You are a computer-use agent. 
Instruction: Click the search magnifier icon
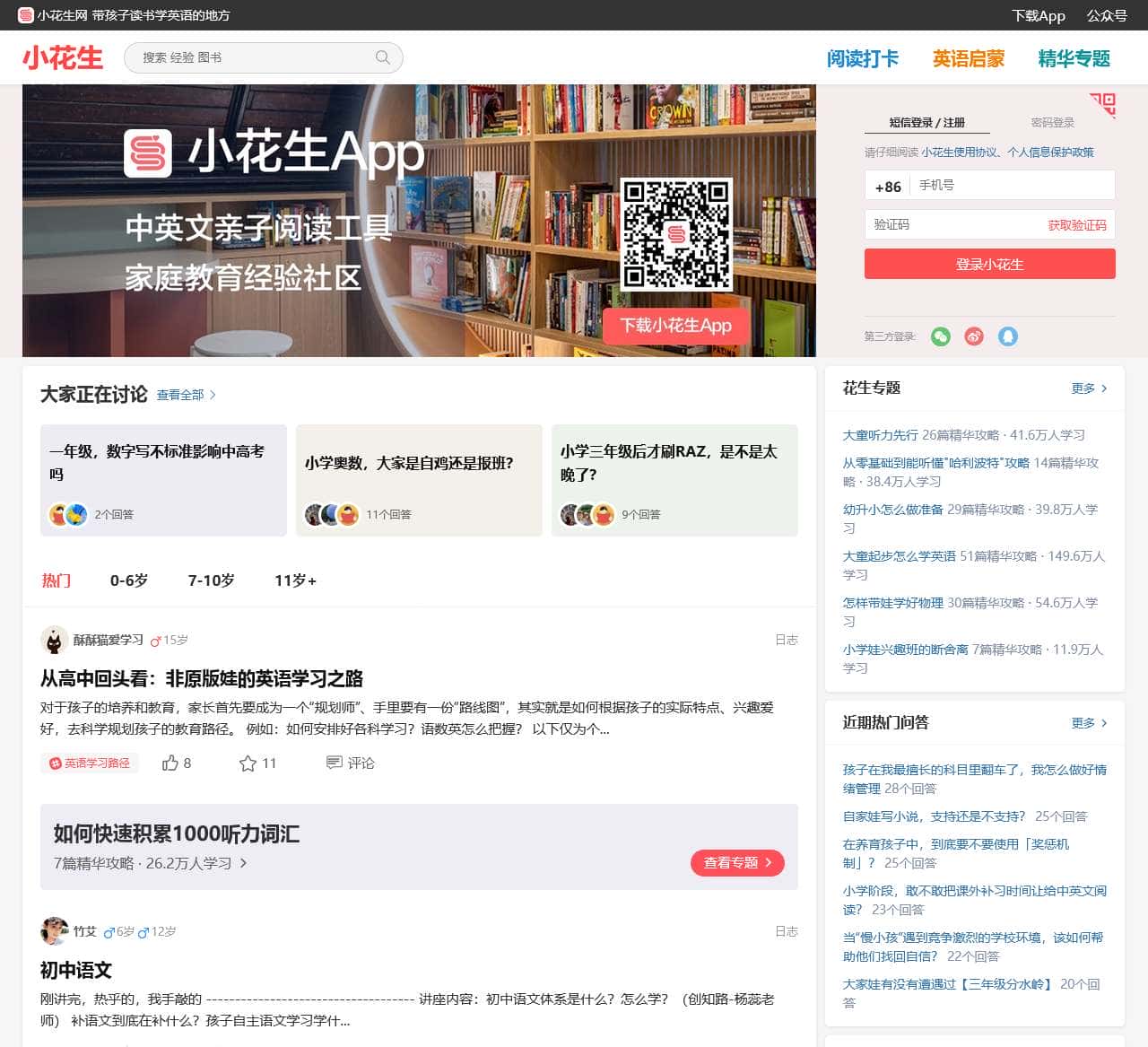(x=383, y=57)
